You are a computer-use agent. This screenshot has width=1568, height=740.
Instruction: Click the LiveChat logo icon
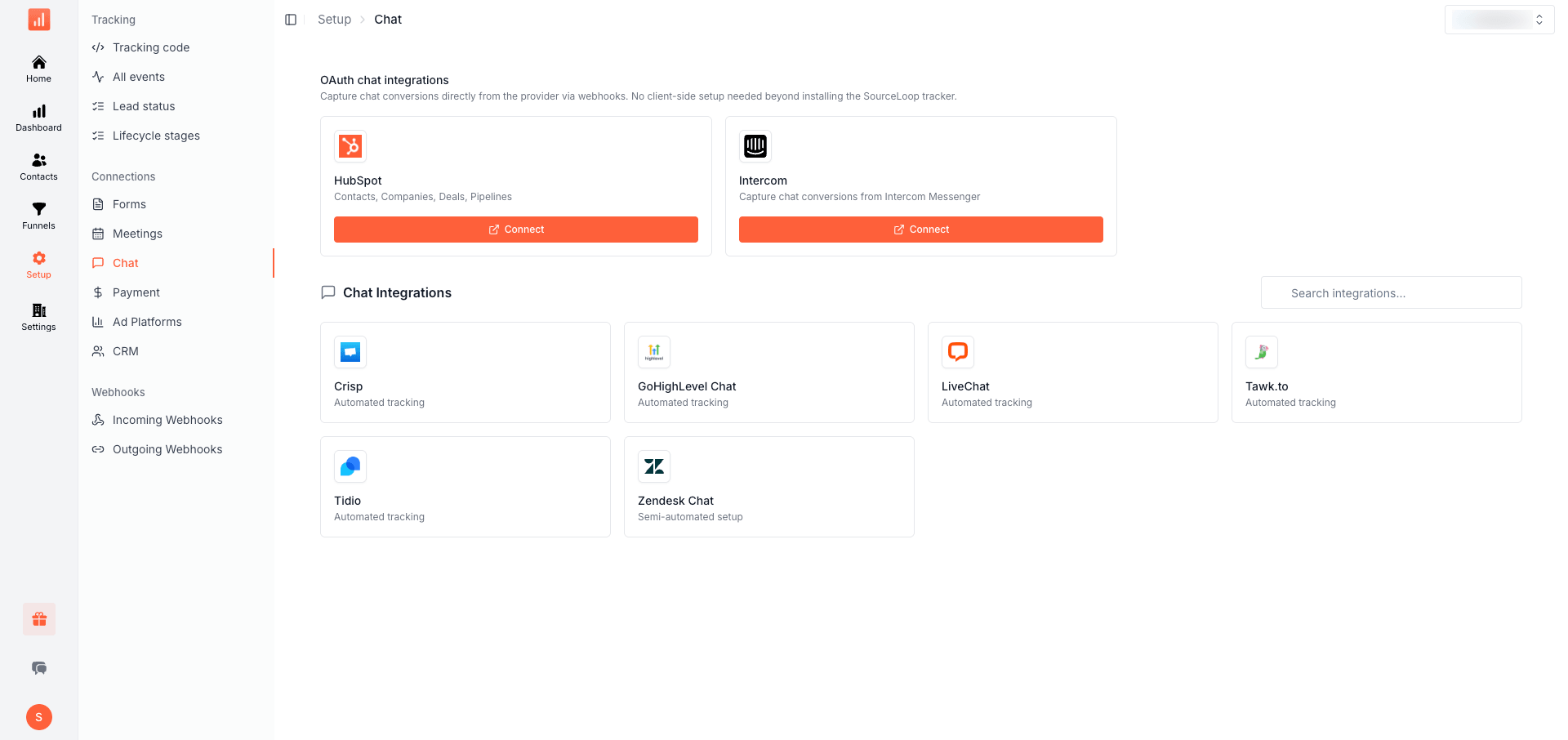tap(958, 352)
